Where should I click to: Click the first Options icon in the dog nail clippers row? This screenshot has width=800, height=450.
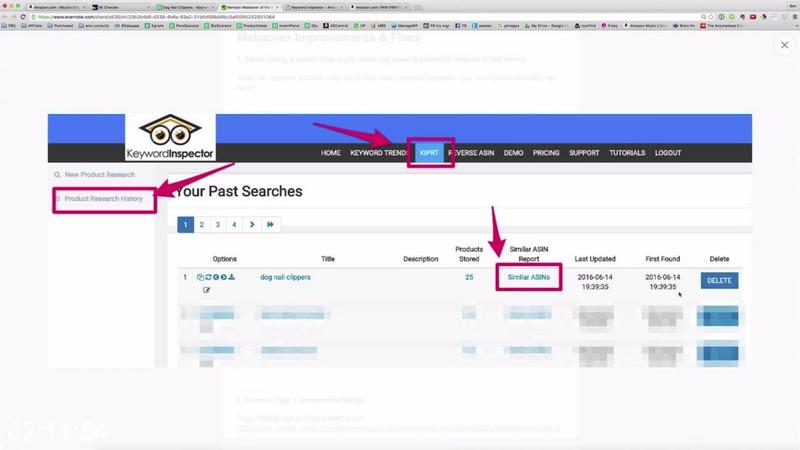pos(200,277)
